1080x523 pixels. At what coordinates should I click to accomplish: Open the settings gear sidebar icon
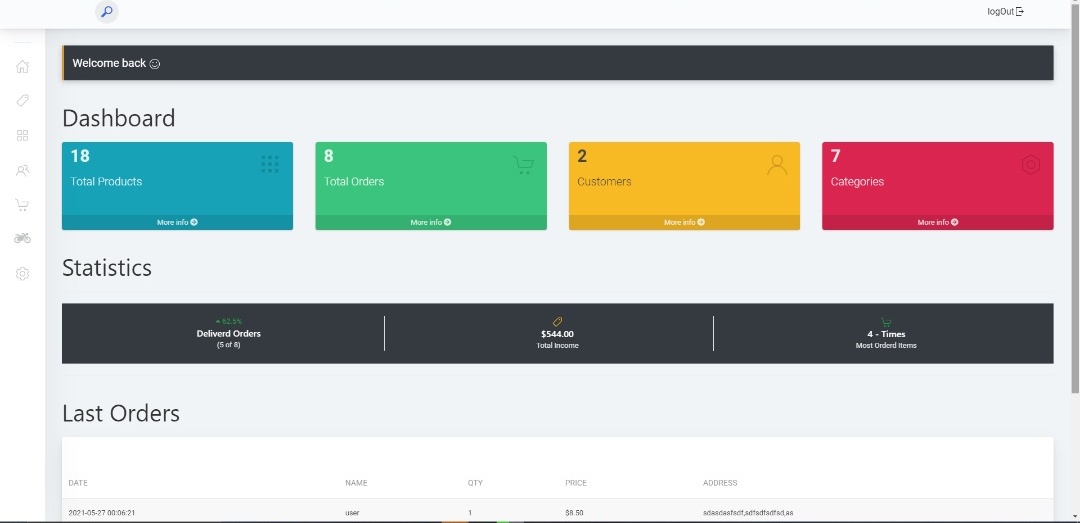click(22, 274)
